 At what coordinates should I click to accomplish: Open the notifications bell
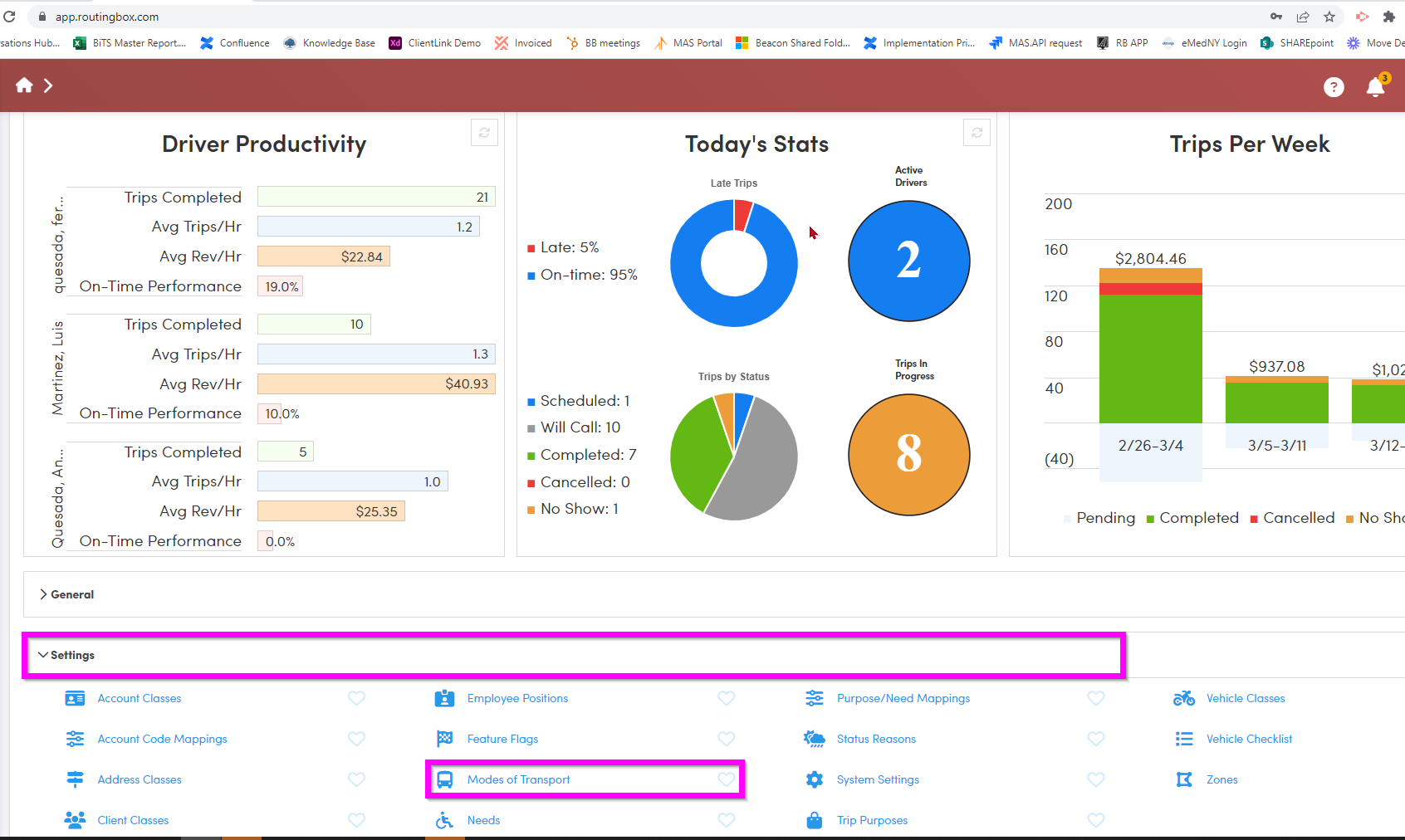pos(1375,87)
